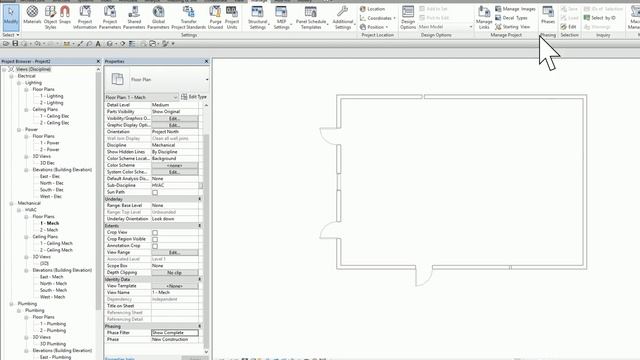Collapse the Identity Data section
640x360 pixels.
tap(200, 279)
